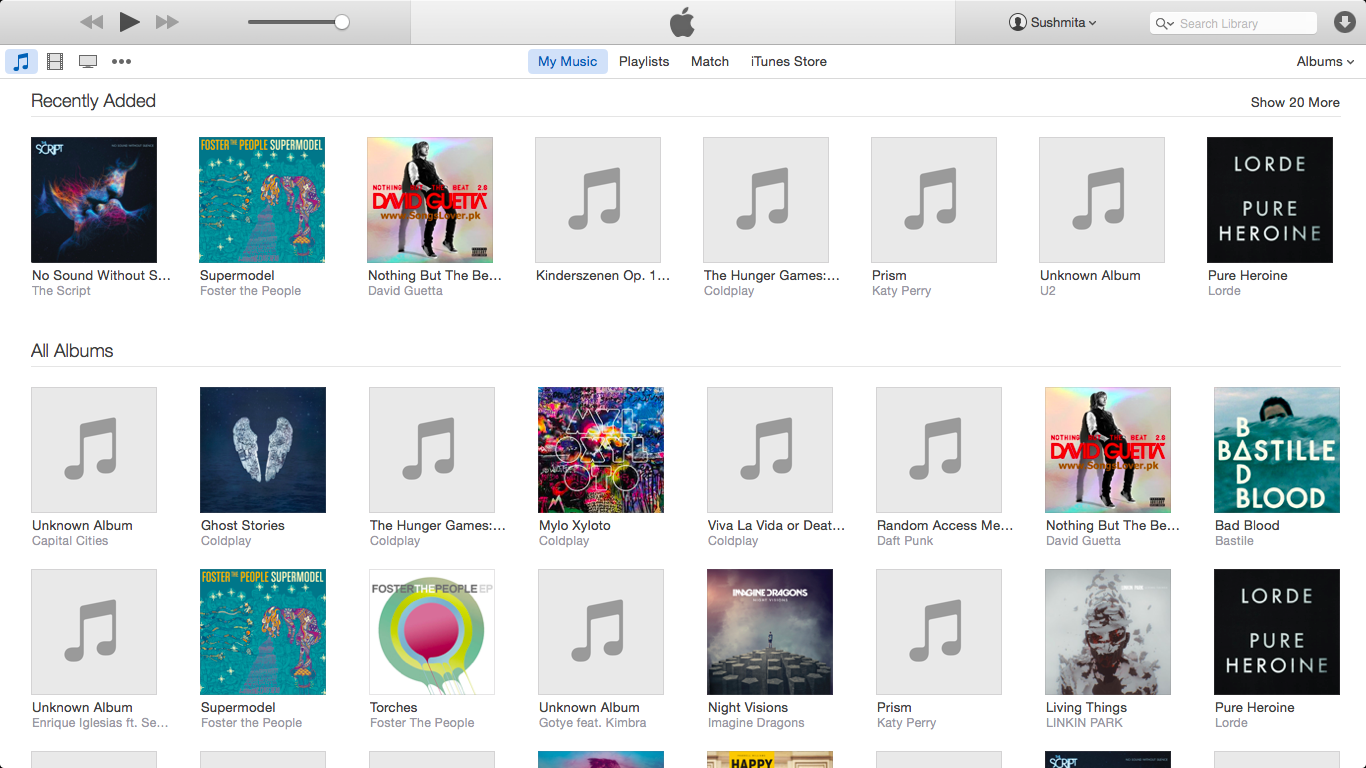Viewport: 1366px width, 768px height.
Task: Open All Albums Pure Heroine cover
Action: pyautogui.click(x=1277, y=632)
